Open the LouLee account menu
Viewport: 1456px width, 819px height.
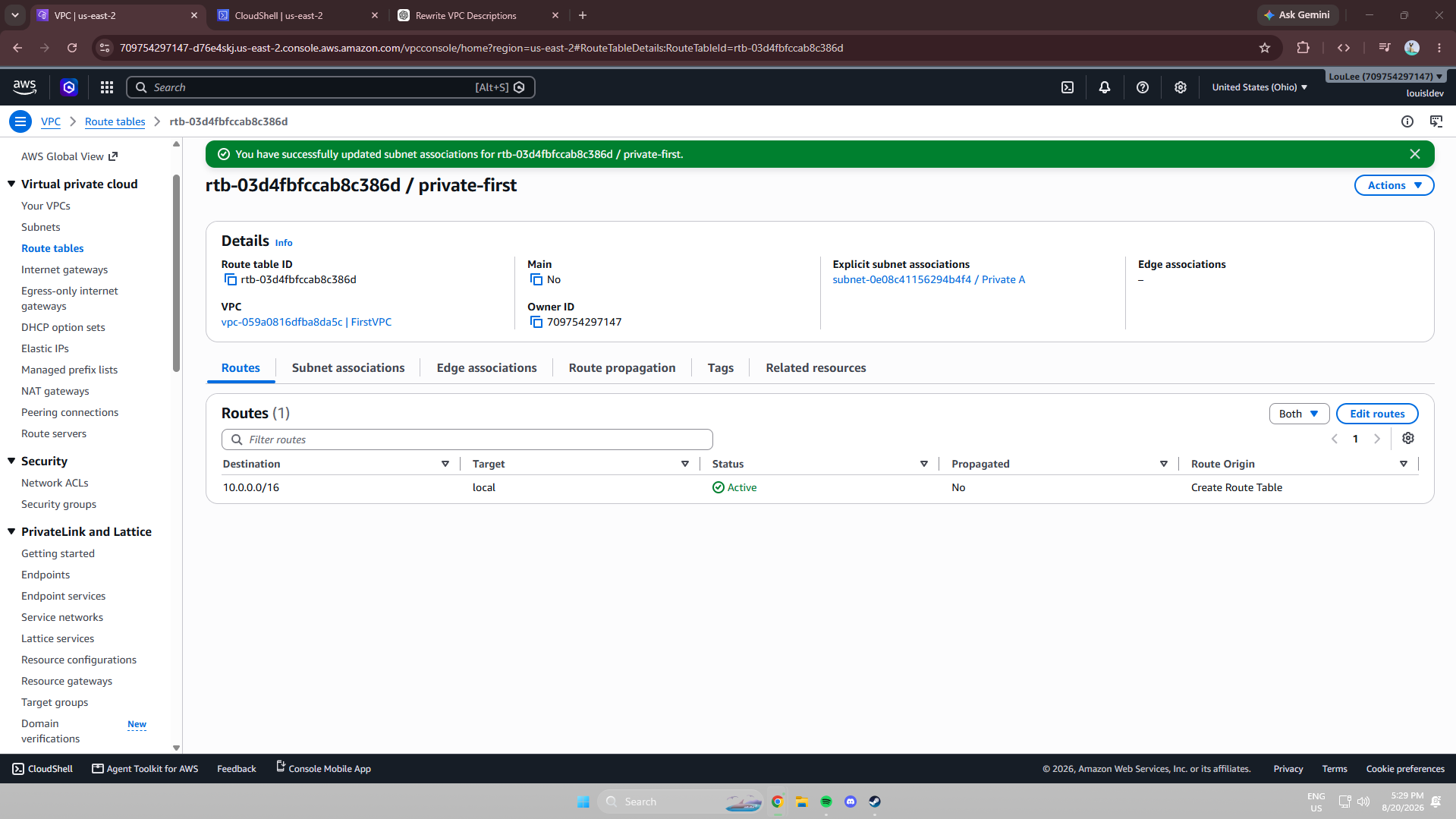pyautogui.click(x=1385, y=77)
